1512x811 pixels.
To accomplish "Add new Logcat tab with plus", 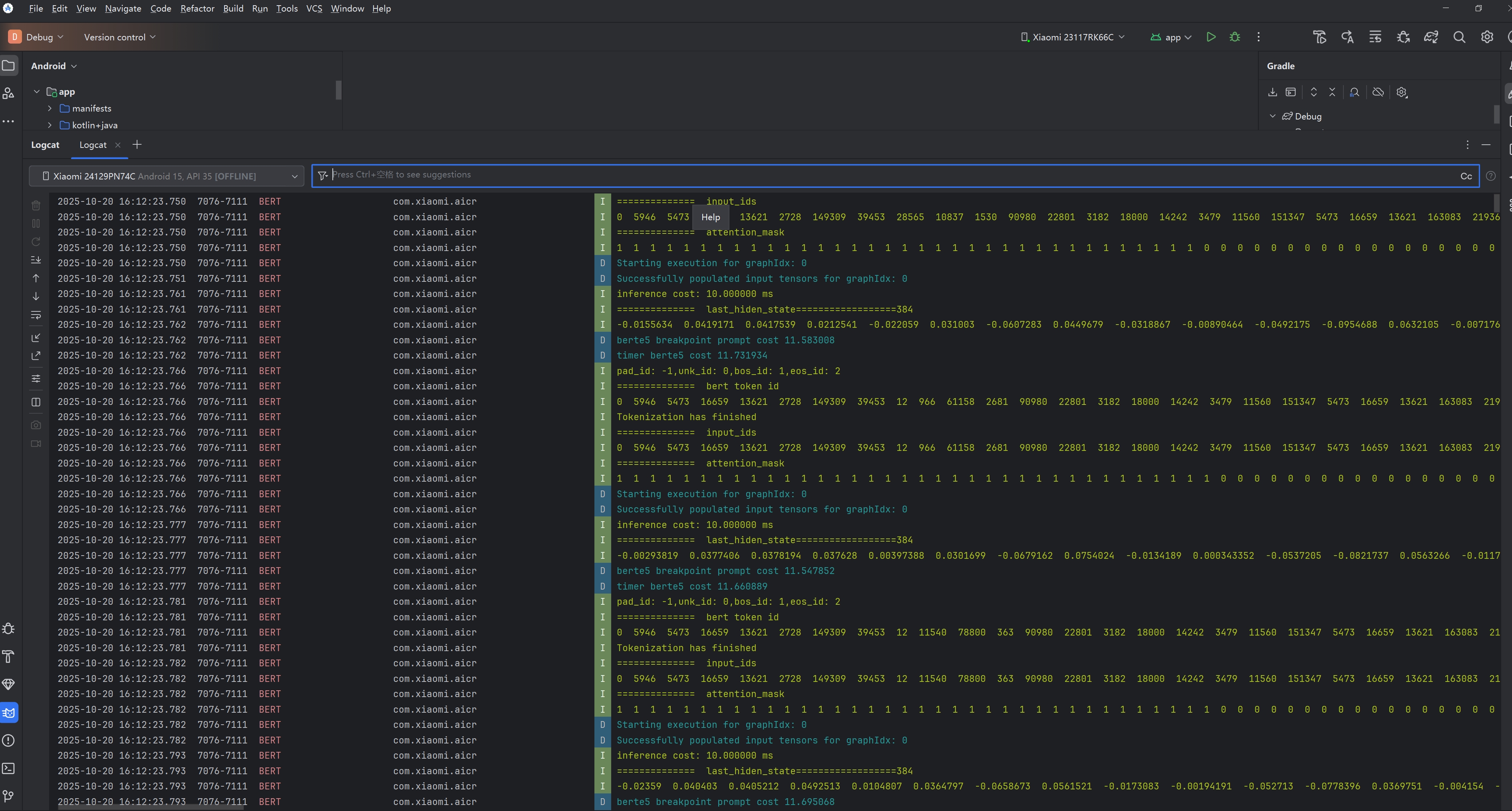I will pyautogui.click(x=137, y=144).
